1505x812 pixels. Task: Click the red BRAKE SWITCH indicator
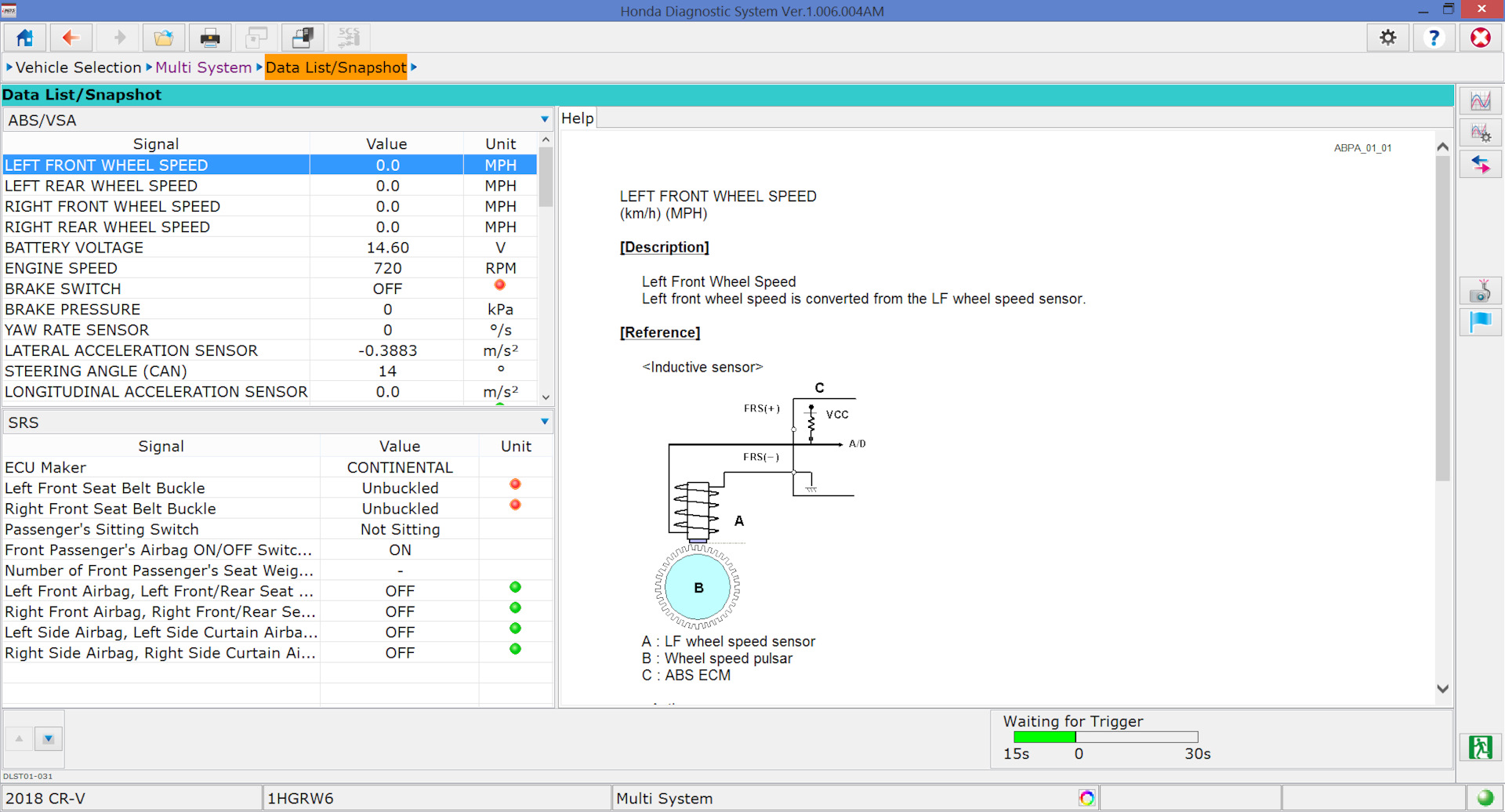click(x=499, y=285)
